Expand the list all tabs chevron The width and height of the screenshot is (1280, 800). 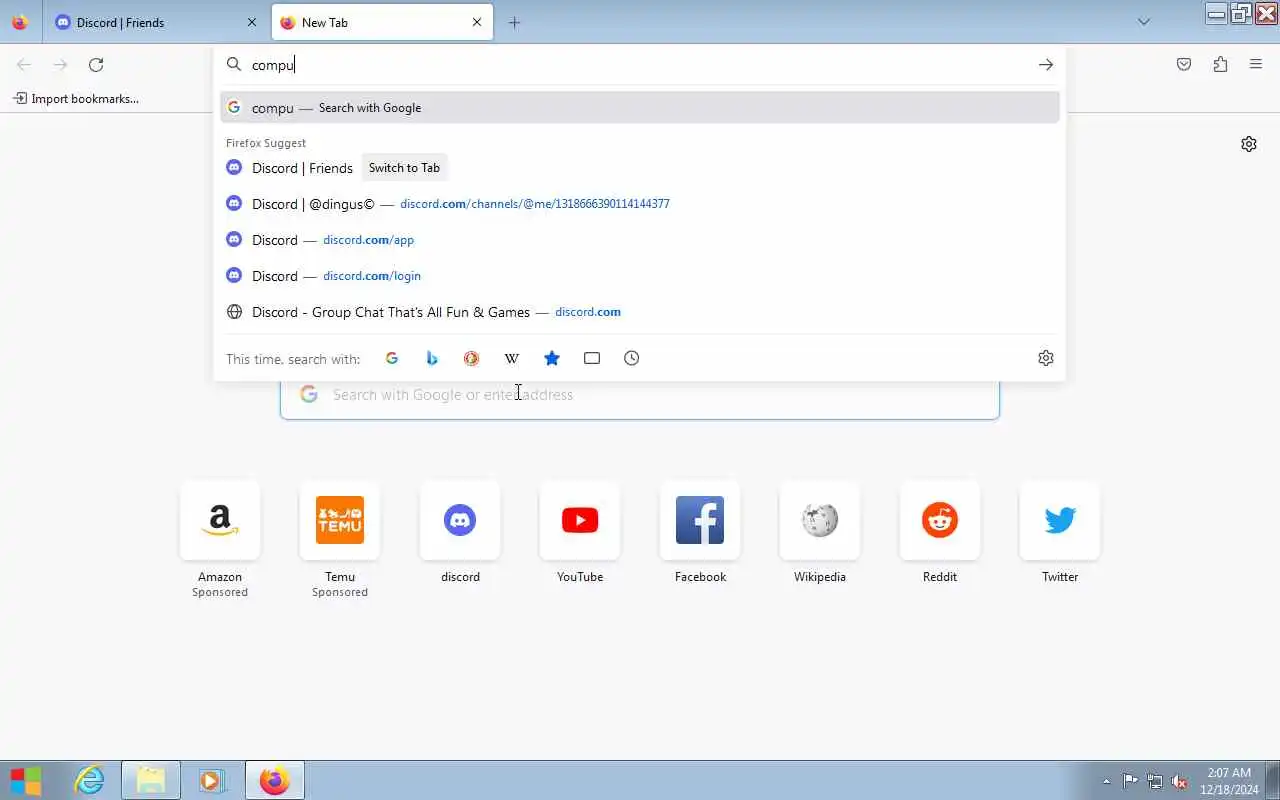[x=1144, y=22]
